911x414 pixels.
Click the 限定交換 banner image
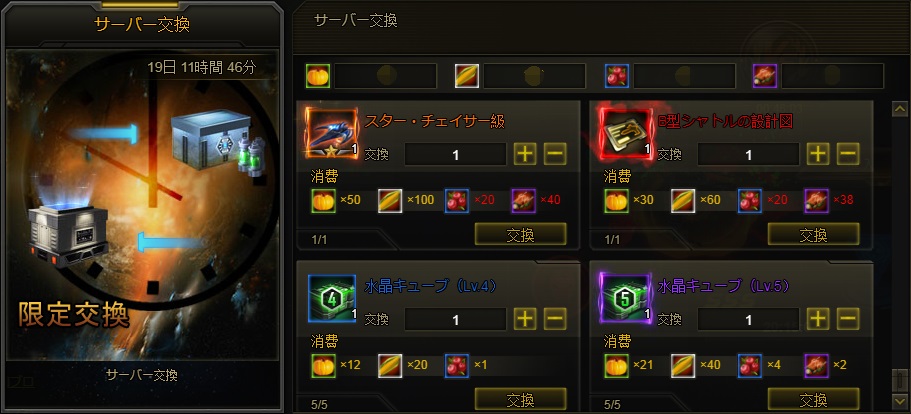[x=142, y=204]
